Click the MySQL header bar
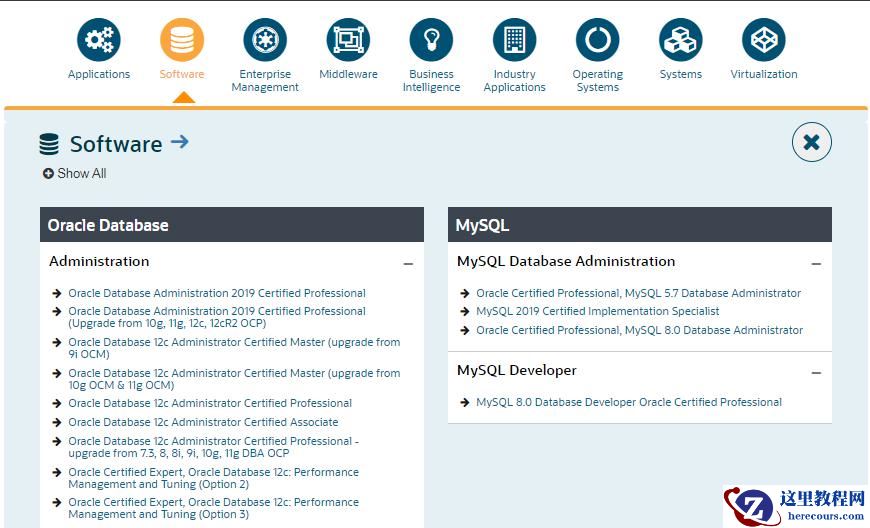The image size is (870, 528). 640,225
